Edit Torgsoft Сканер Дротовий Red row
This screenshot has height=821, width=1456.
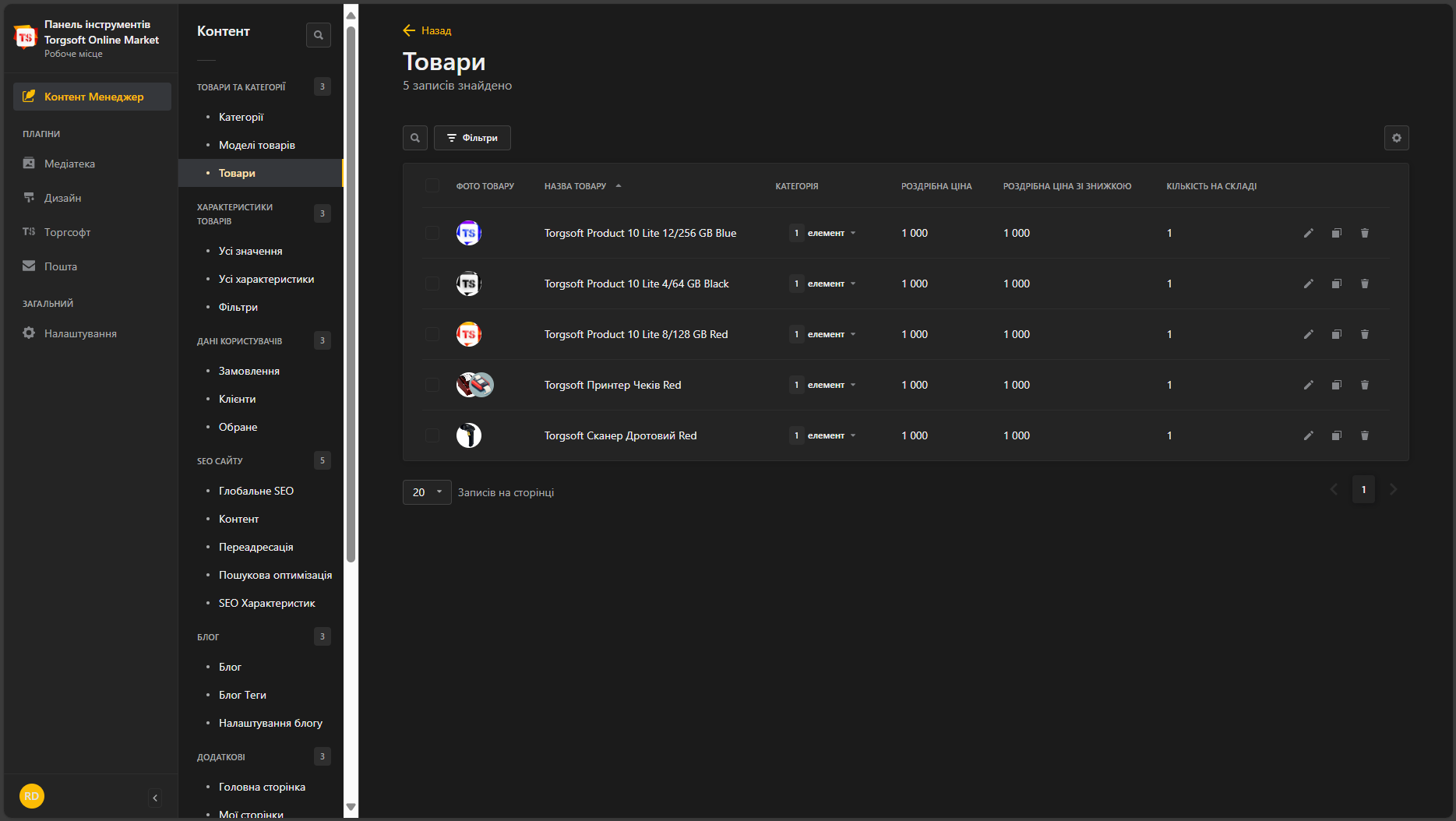pos(1309,435)
